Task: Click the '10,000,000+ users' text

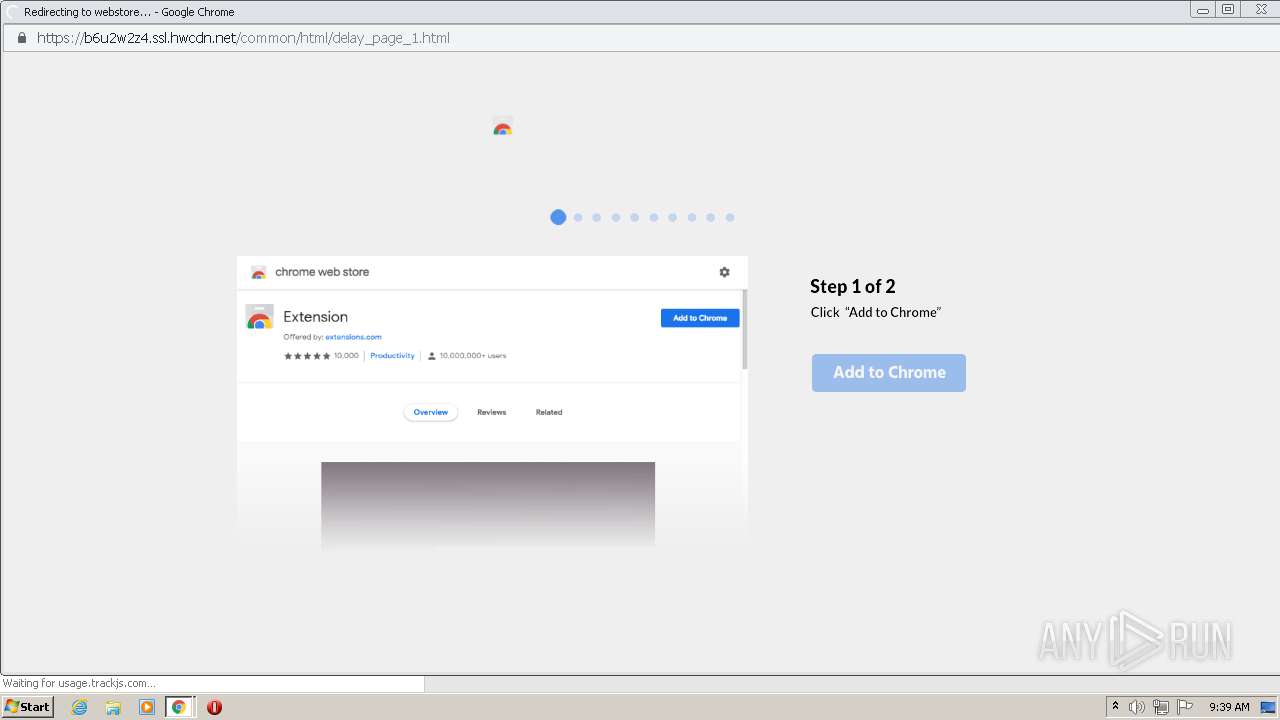Action: coord(473,356)
